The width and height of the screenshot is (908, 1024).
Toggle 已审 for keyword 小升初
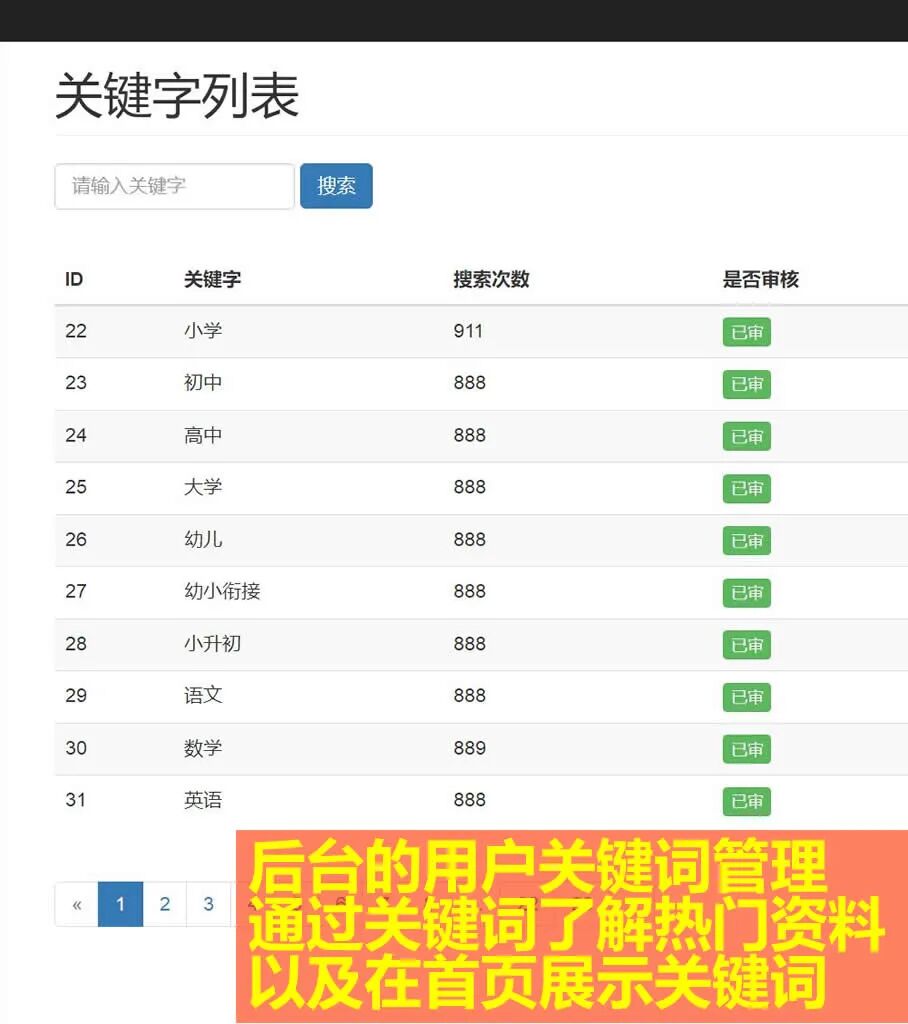(x=746, y=645)
